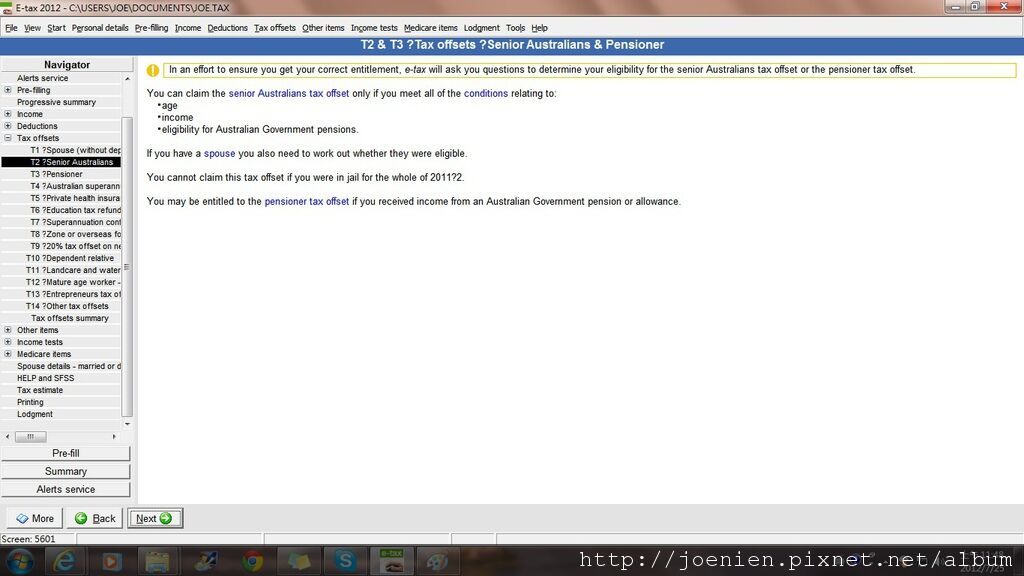Open the Help menu

point(539,28)
